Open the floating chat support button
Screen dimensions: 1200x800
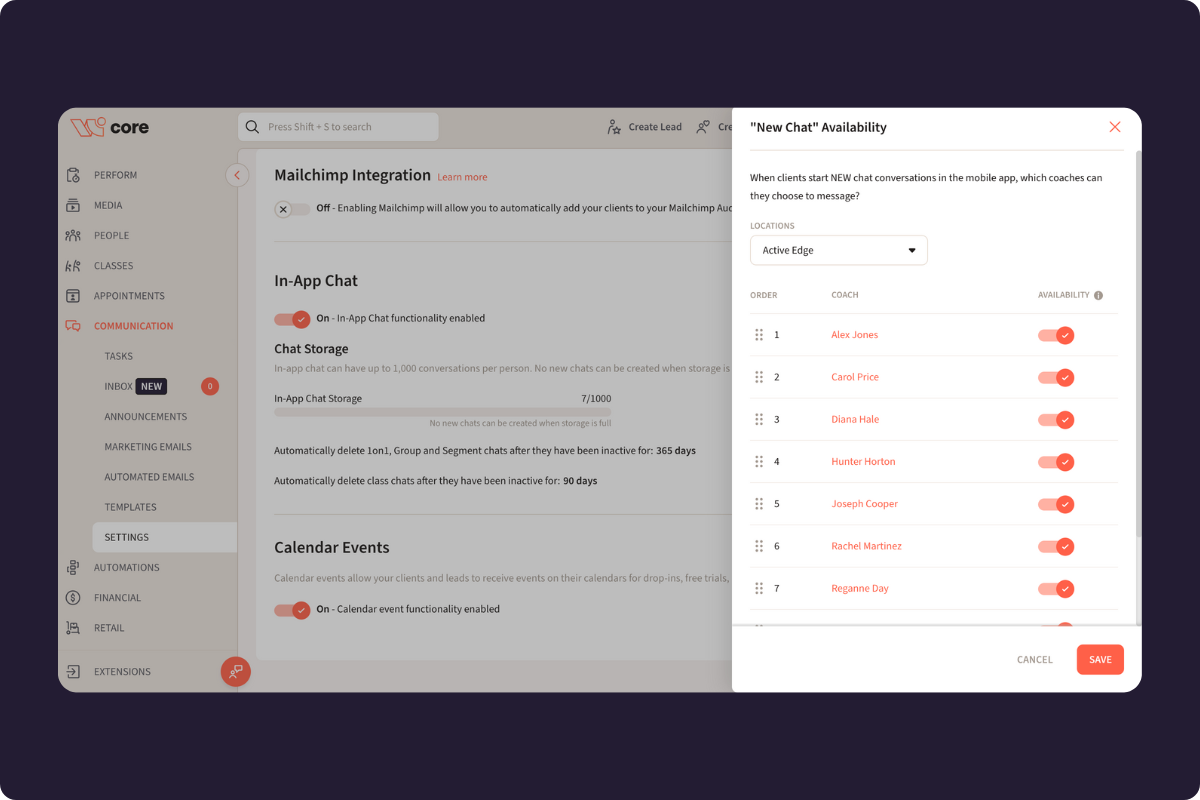236,672
